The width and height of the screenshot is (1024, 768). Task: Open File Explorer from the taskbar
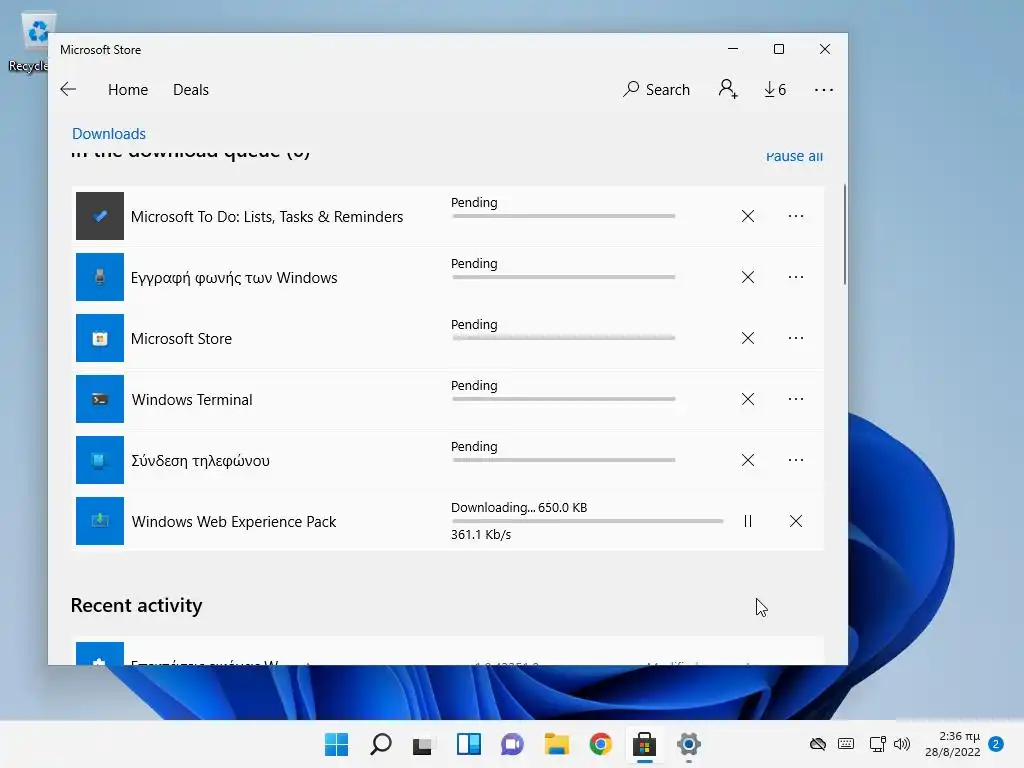click(557, 744)
